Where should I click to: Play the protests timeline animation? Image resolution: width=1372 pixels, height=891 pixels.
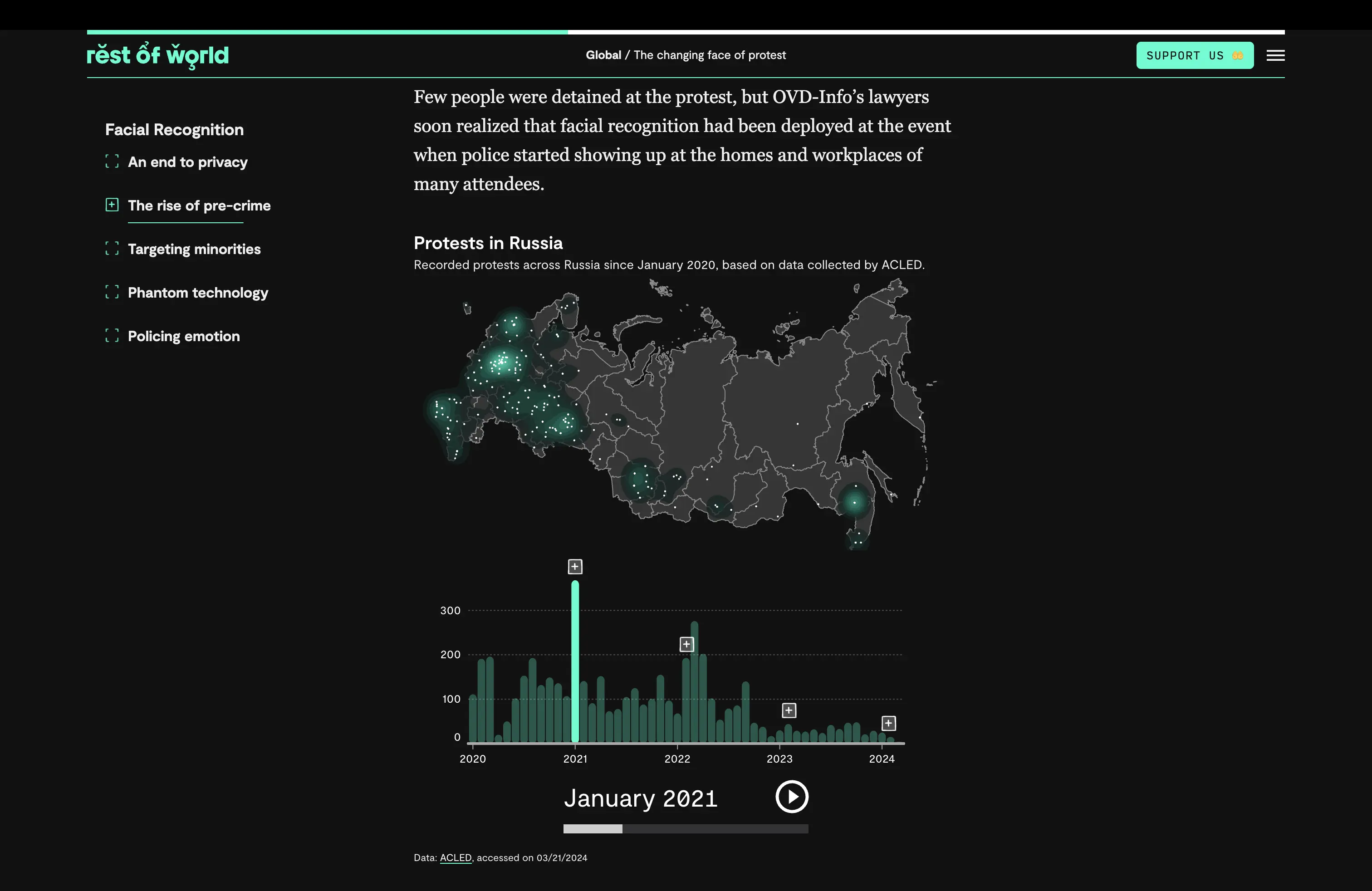tap(792, 797)
